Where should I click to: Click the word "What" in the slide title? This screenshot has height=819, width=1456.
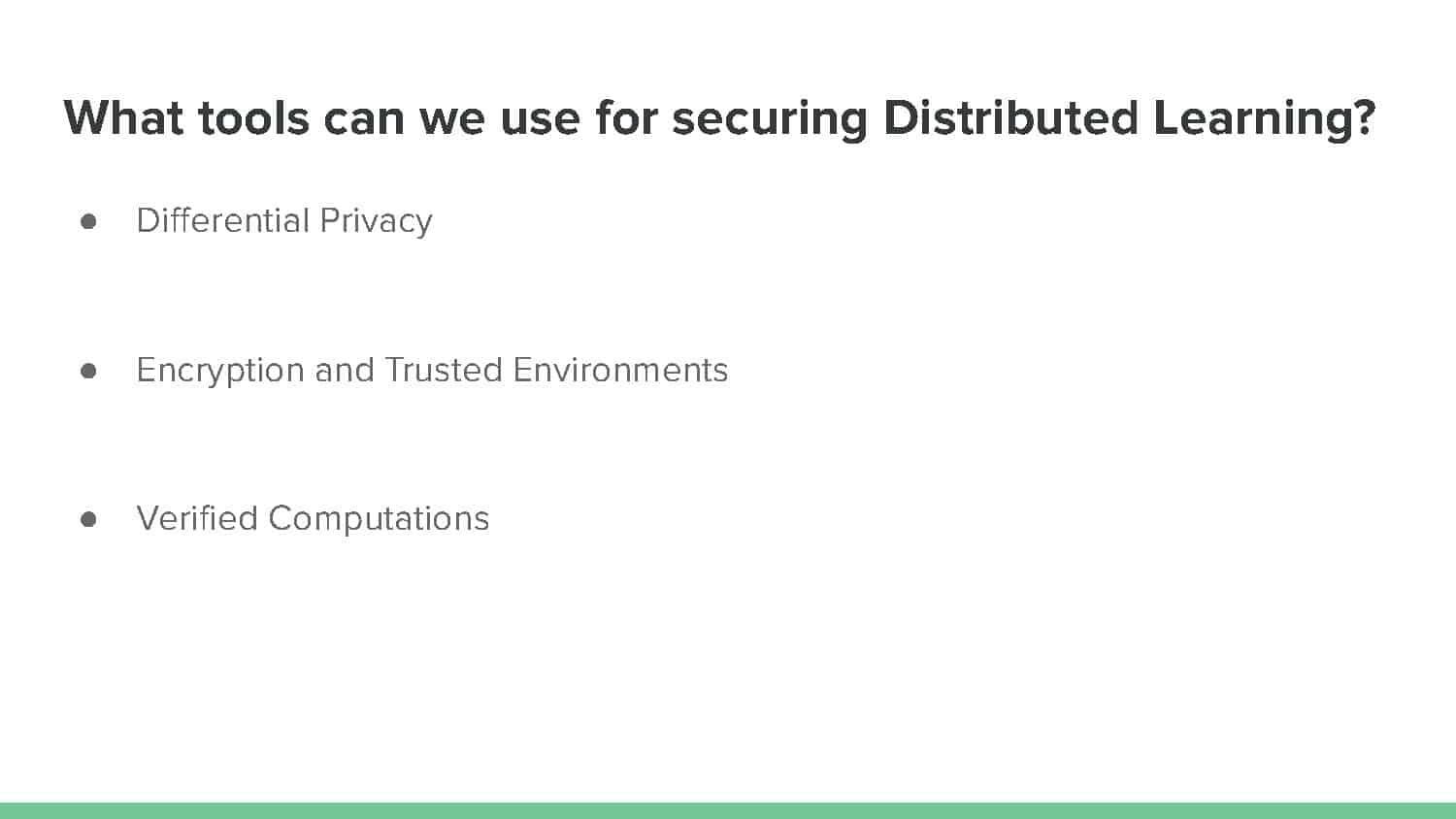click(123, 118)
